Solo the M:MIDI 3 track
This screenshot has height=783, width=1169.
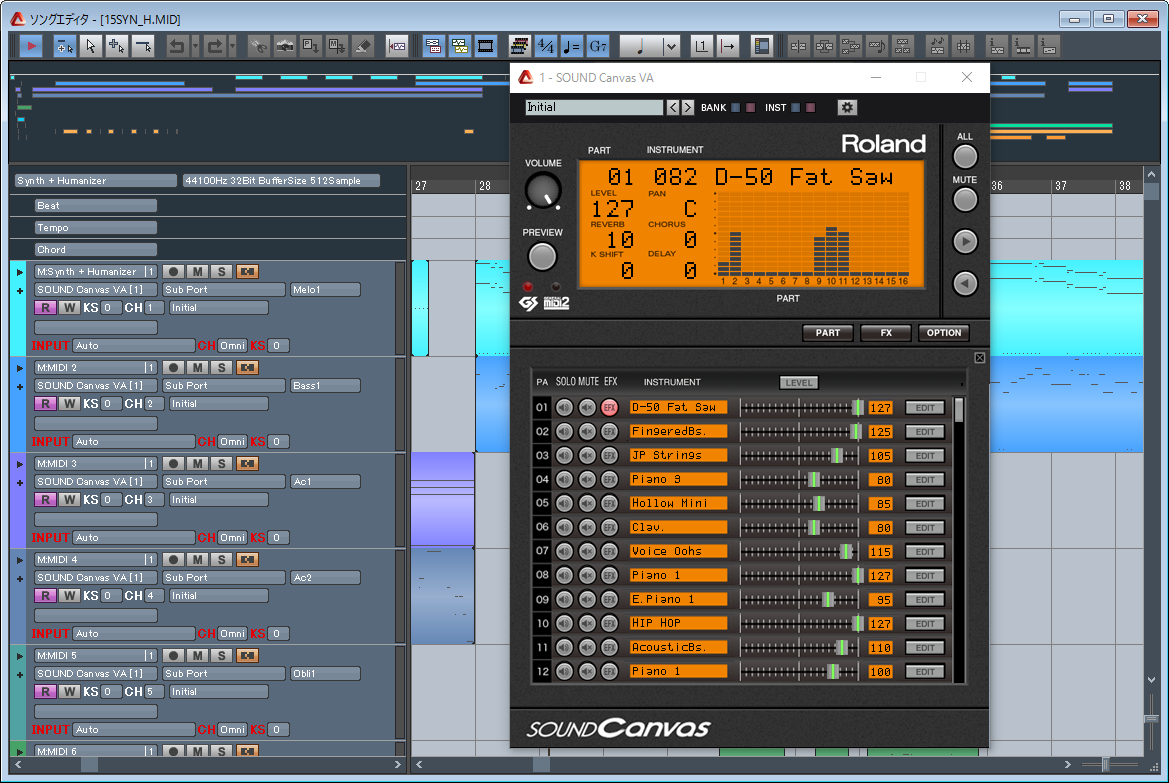coord(221,464)
